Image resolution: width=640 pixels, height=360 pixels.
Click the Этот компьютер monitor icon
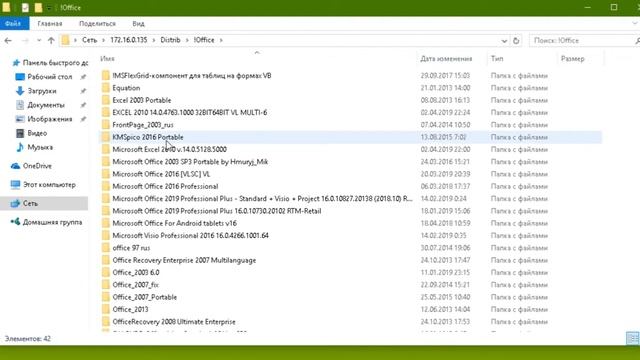tap(16, 185)
